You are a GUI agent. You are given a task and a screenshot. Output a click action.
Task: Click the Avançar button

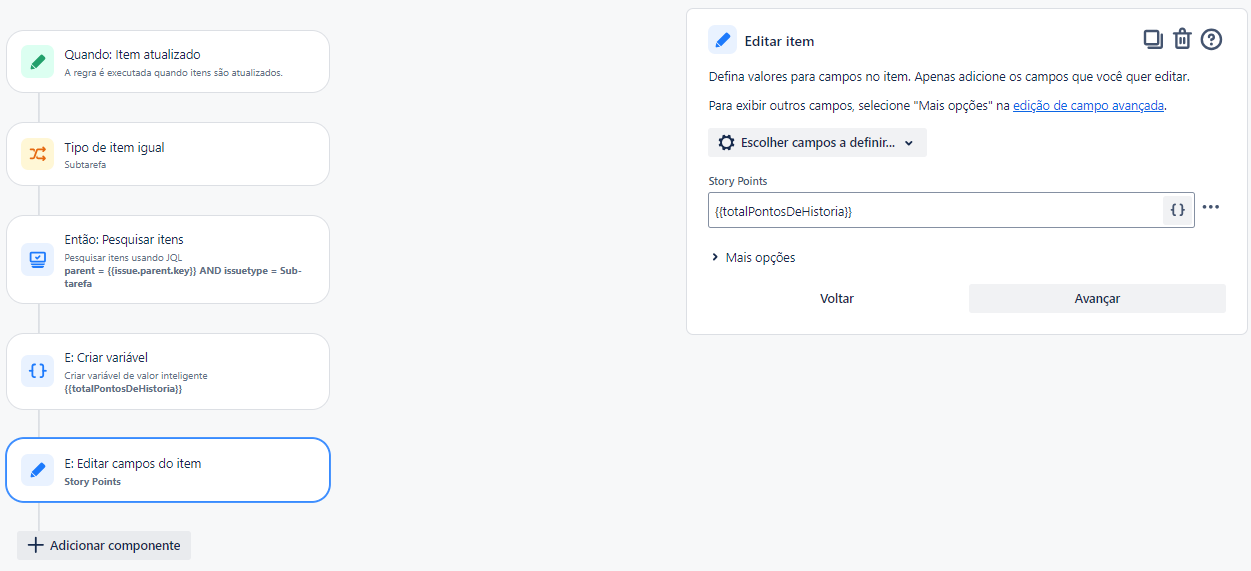pos(1097,298)
